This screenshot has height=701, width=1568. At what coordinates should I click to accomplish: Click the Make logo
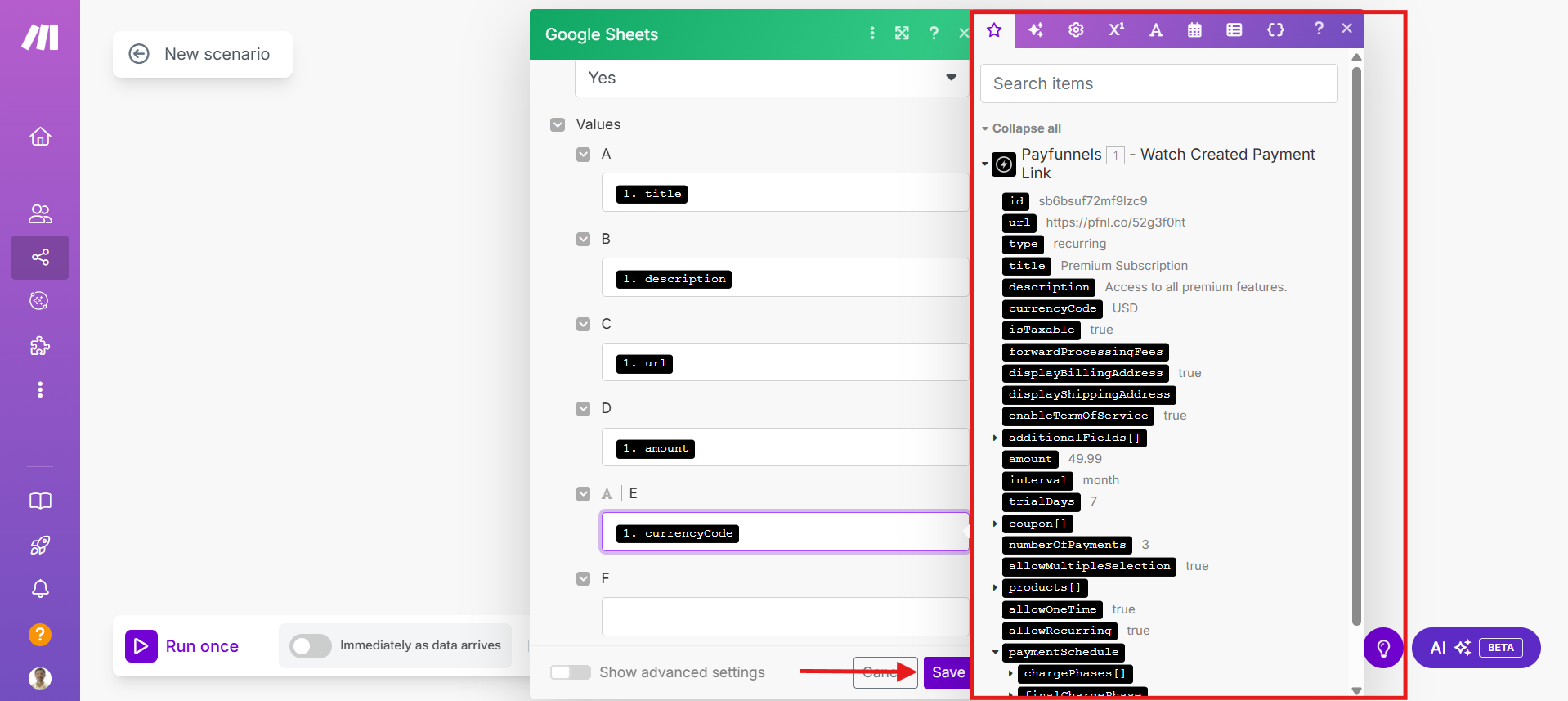[x=40, y=37]
